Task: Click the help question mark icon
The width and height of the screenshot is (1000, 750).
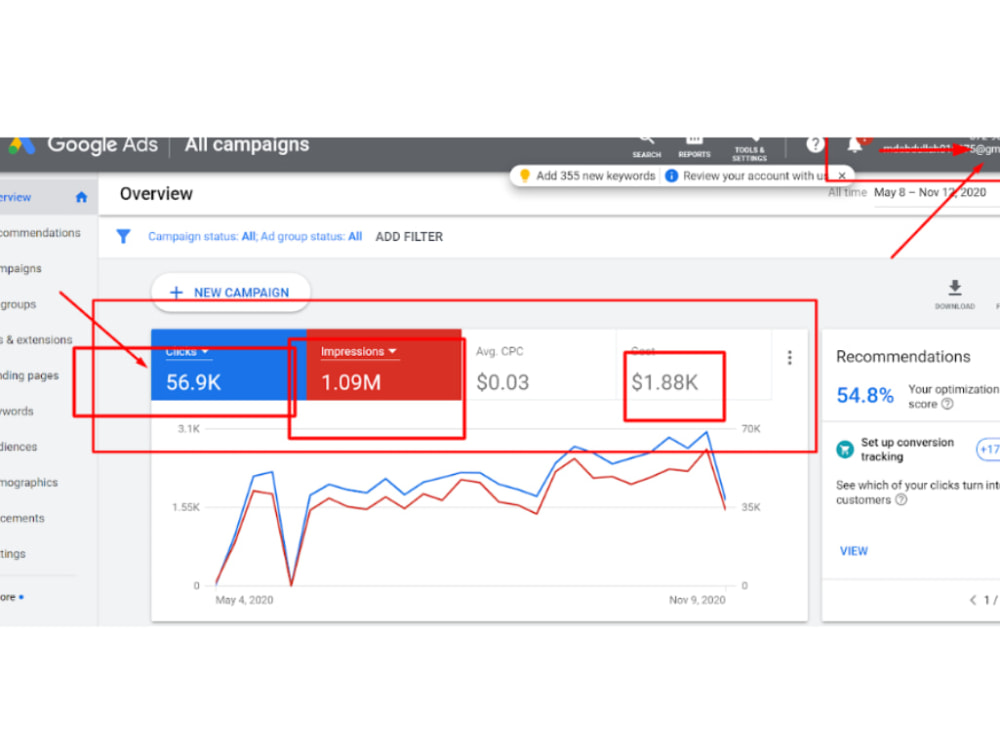Action: click(x=814, y=145)
